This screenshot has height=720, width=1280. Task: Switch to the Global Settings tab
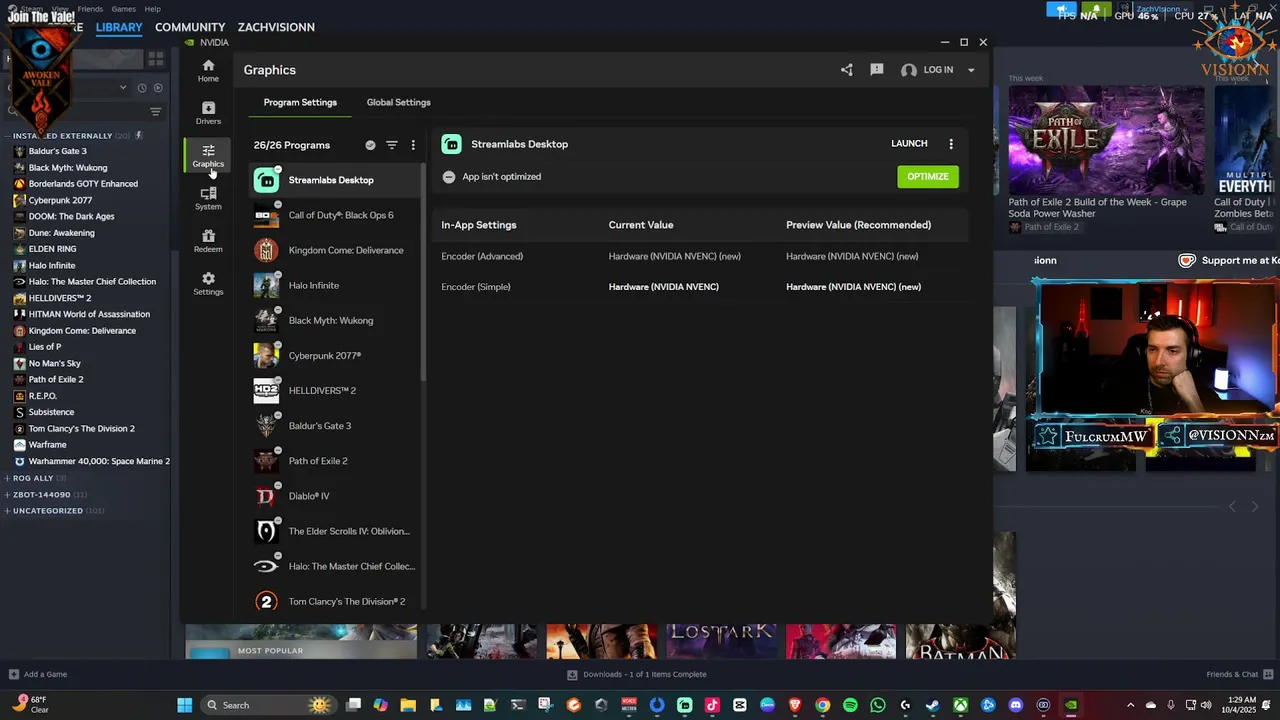[x=398, y=103]
